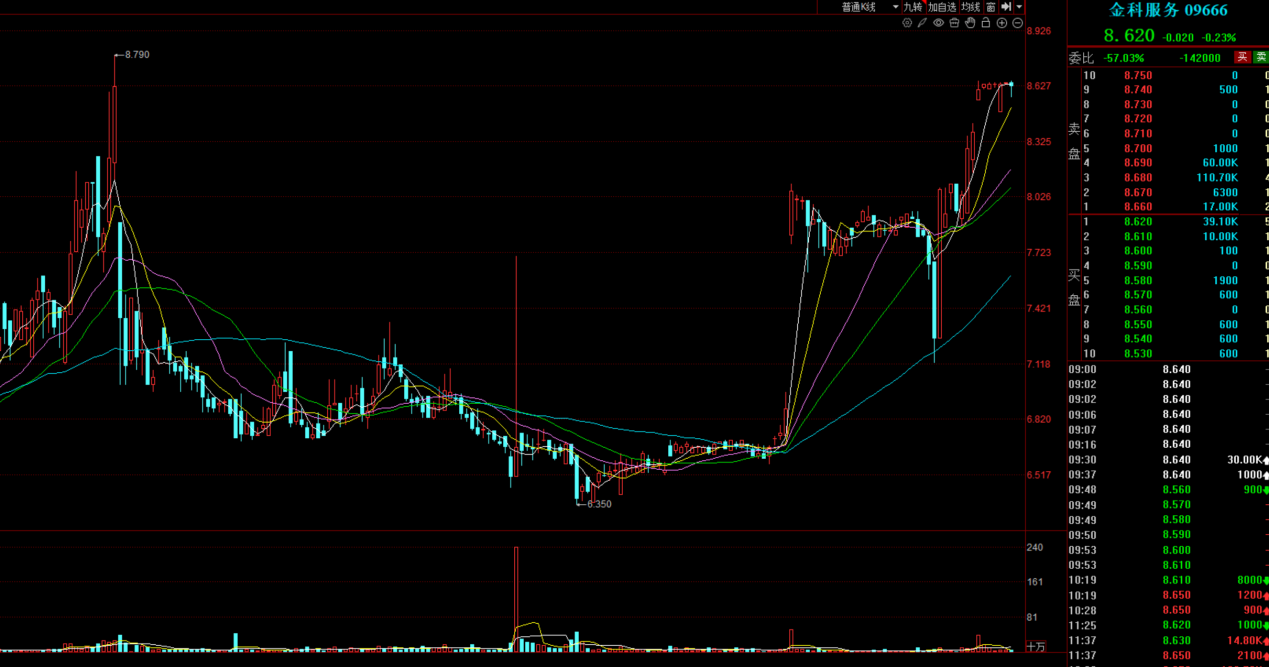Viewport: 1269px width, 667px height.
Task: Open the 窗 window layout option
Action: 990,7
